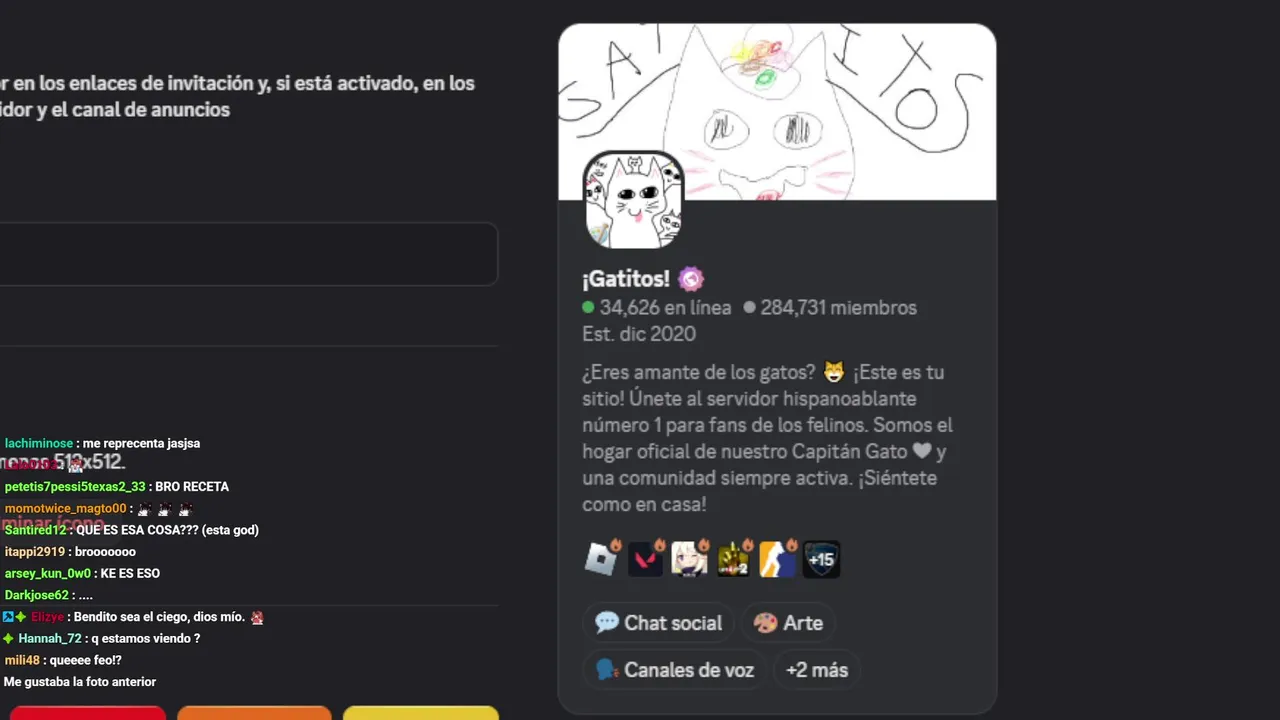Click the empty text input box

(x=248, y=254)
